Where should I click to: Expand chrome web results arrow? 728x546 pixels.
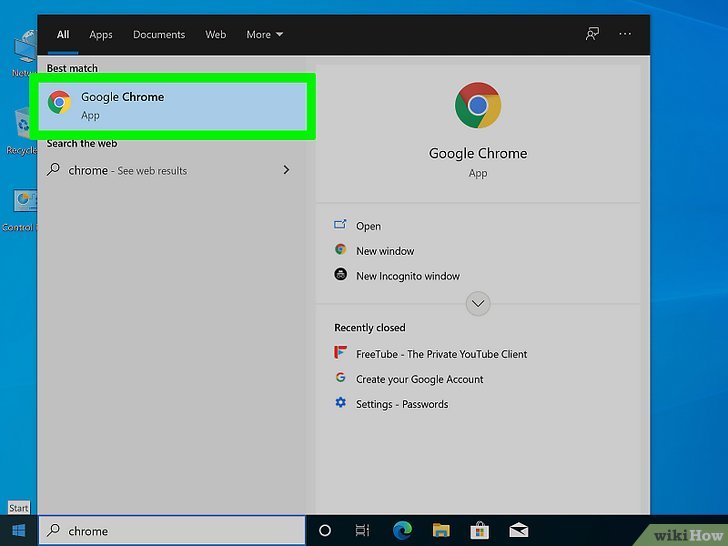point(286,170)
